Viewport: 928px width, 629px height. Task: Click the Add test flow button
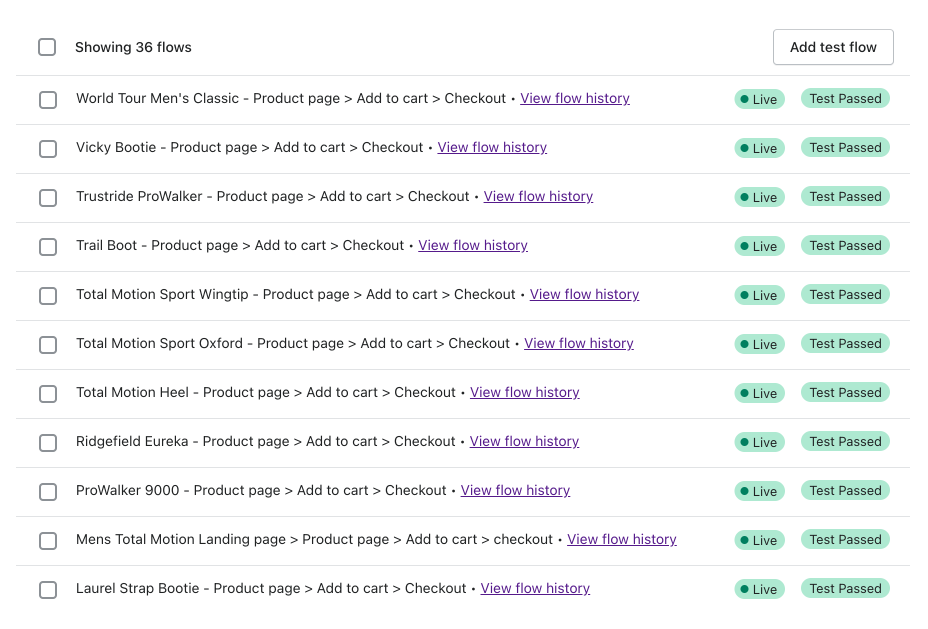tap(833, 47)
